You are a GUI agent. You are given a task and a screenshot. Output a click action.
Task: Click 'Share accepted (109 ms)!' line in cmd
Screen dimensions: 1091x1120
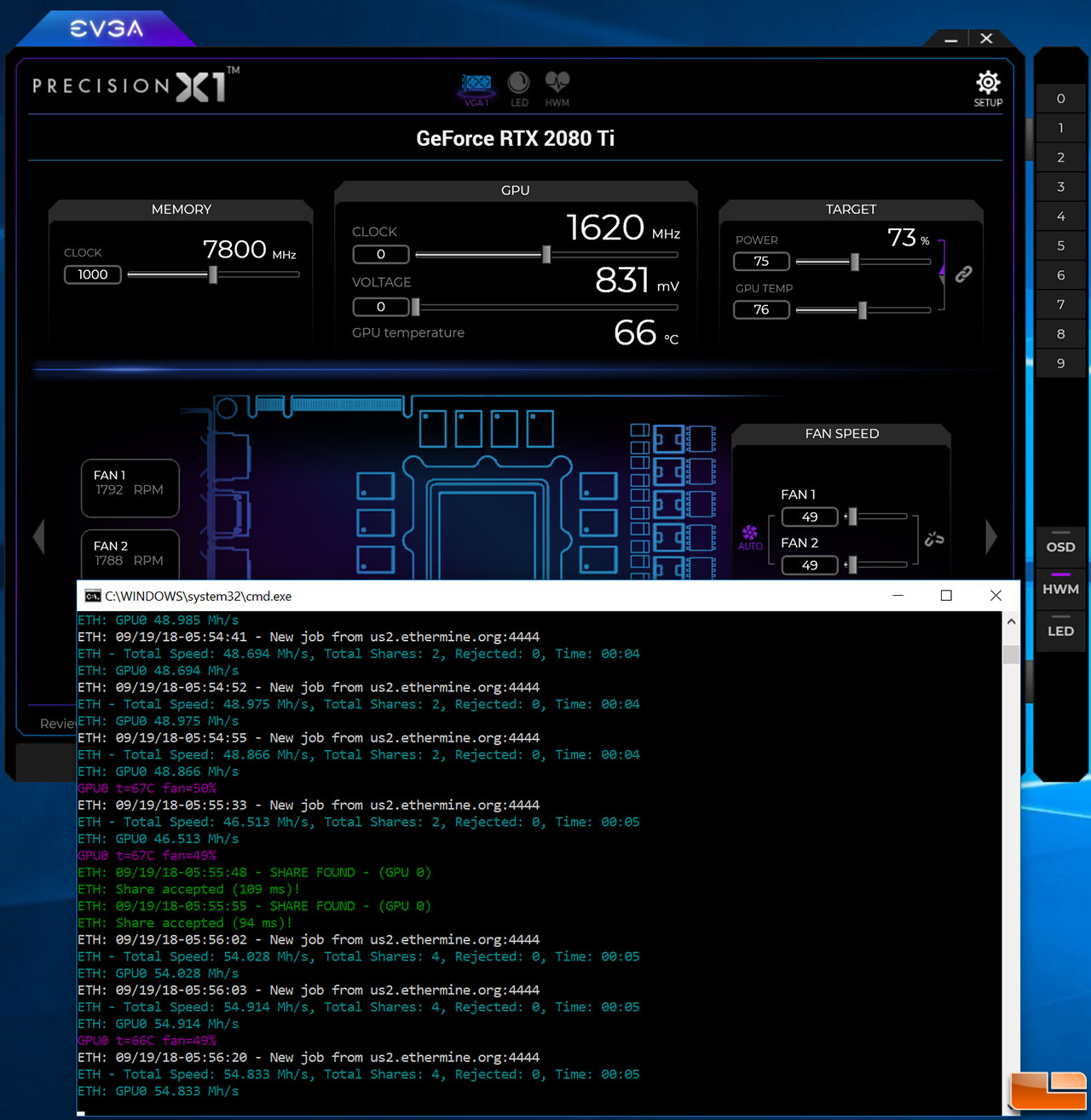pyautogui.click(x=188, y=889)
